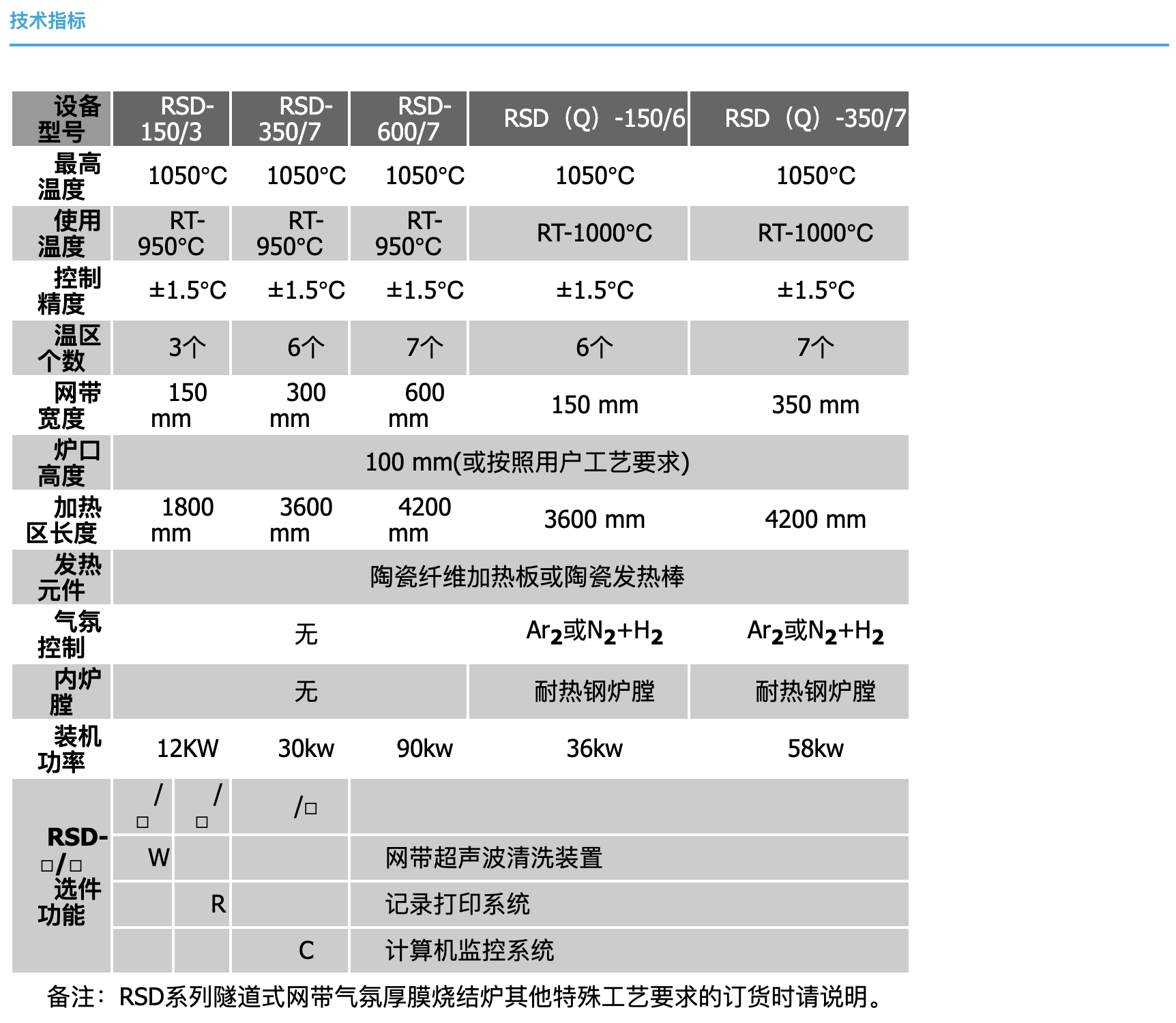Click the 12KW installed power value

click(x=188, y=749)
